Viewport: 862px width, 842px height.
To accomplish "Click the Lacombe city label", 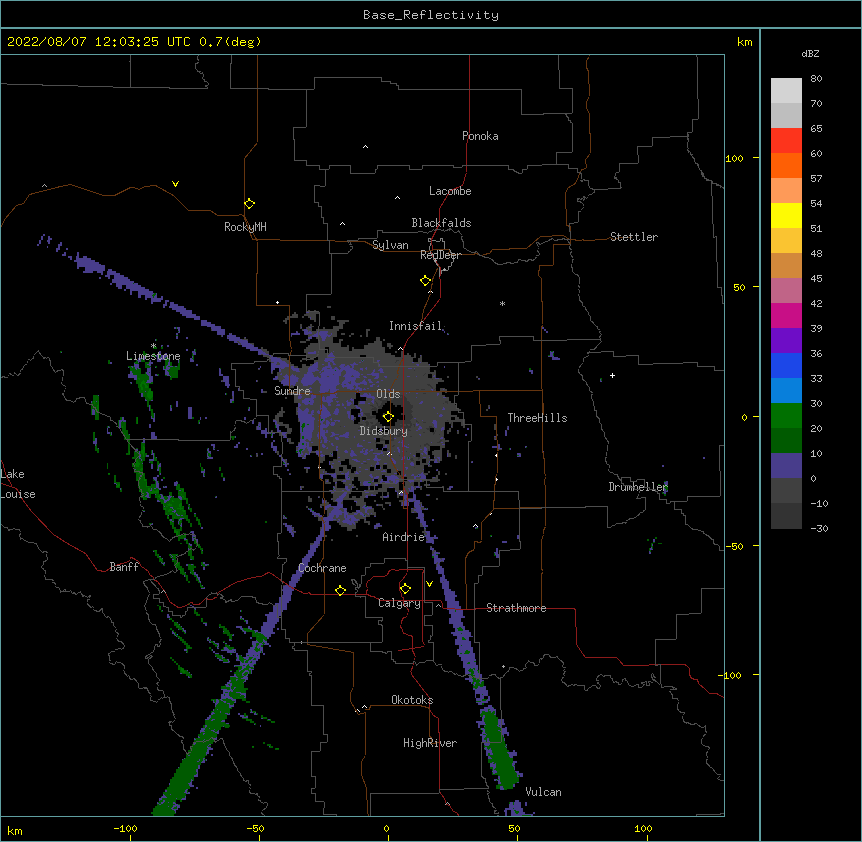I will pyautogui.click(x=450, y=191).
